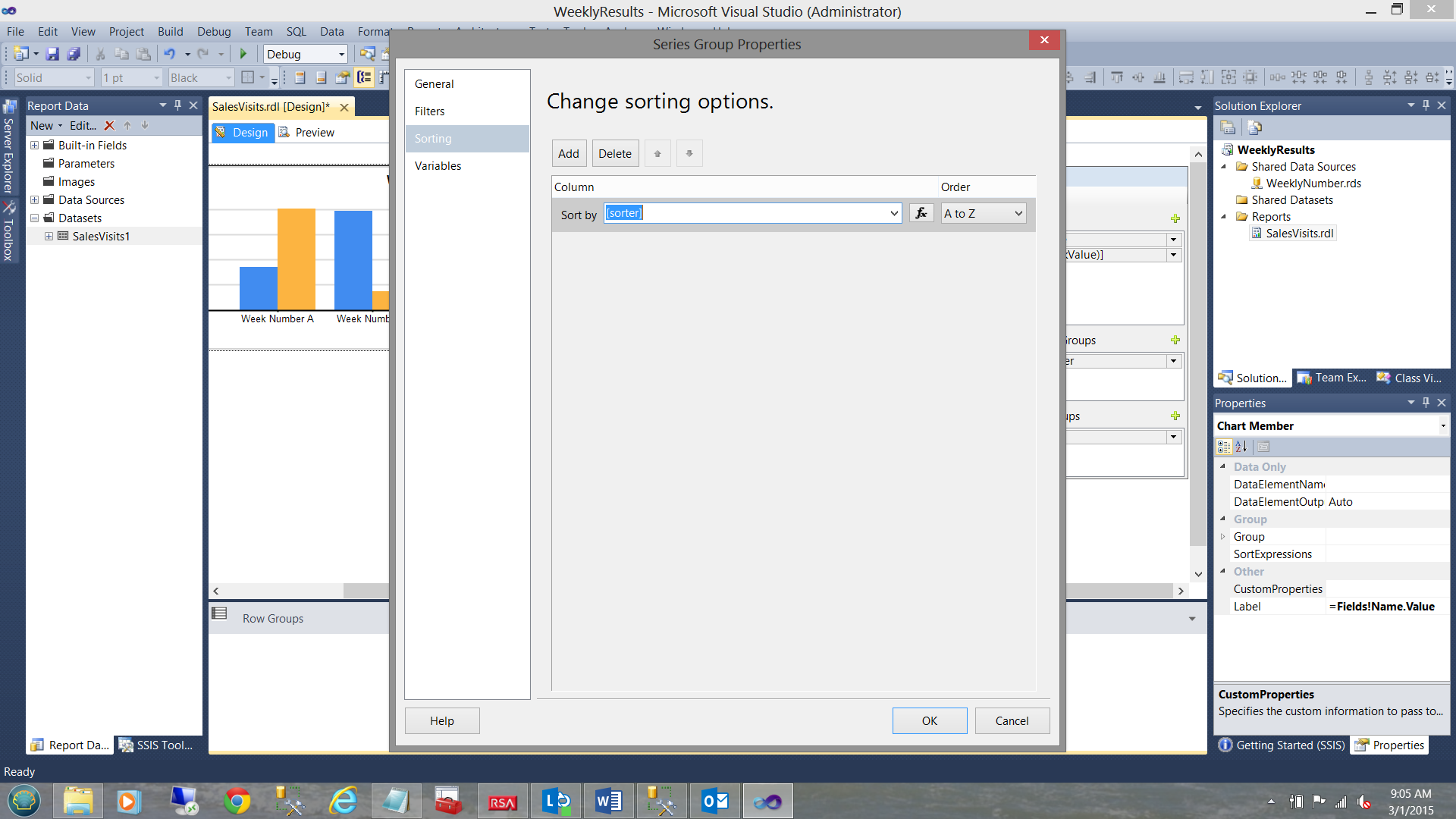
Task: Open the Sort by column dropdown
Action: 893,214
